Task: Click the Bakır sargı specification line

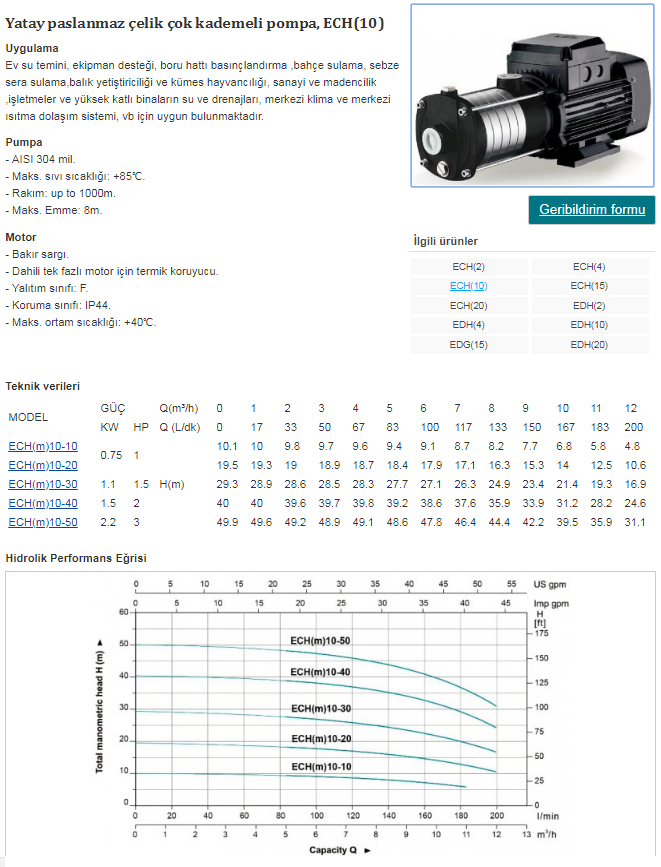Action: pos(37,254)
